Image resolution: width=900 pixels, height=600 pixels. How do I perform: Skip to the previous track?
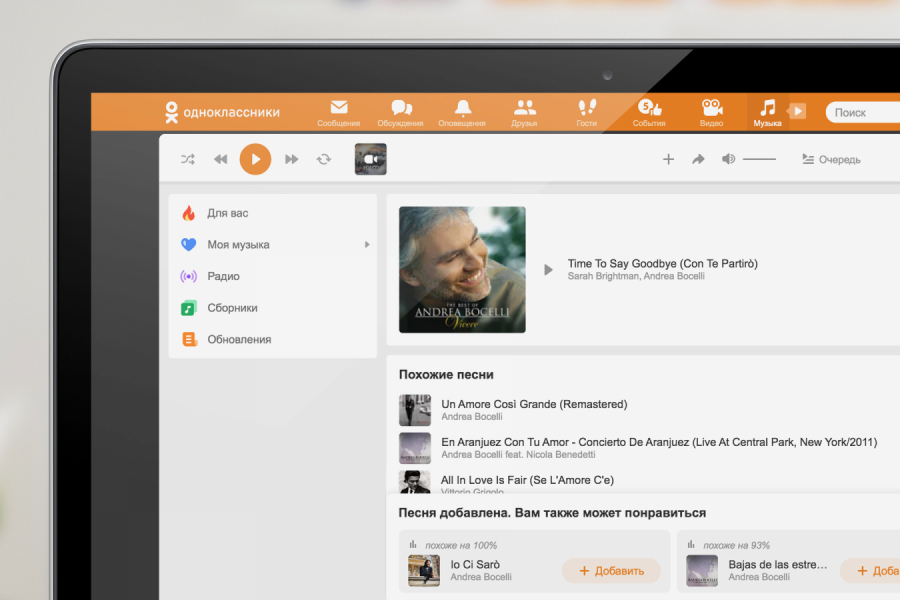(x=221, y=159)
